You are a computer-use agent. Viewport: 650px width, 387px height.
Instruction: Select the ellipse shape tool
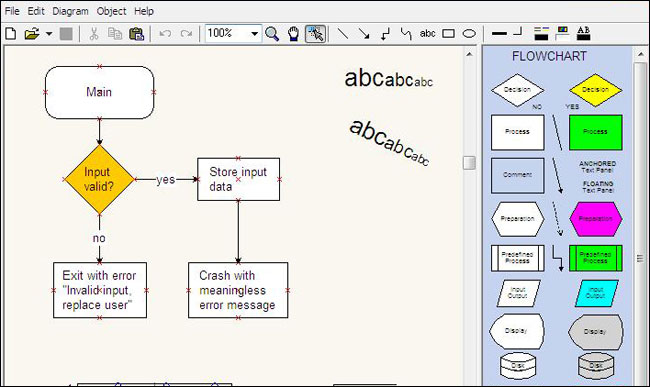click(469, 34)
